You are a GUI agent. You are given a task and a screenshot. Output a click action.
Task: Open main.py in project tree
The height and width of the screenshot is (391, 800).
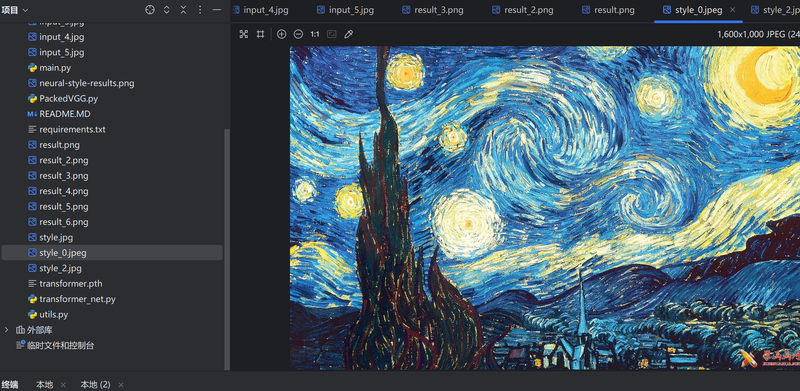pos(55,67)
